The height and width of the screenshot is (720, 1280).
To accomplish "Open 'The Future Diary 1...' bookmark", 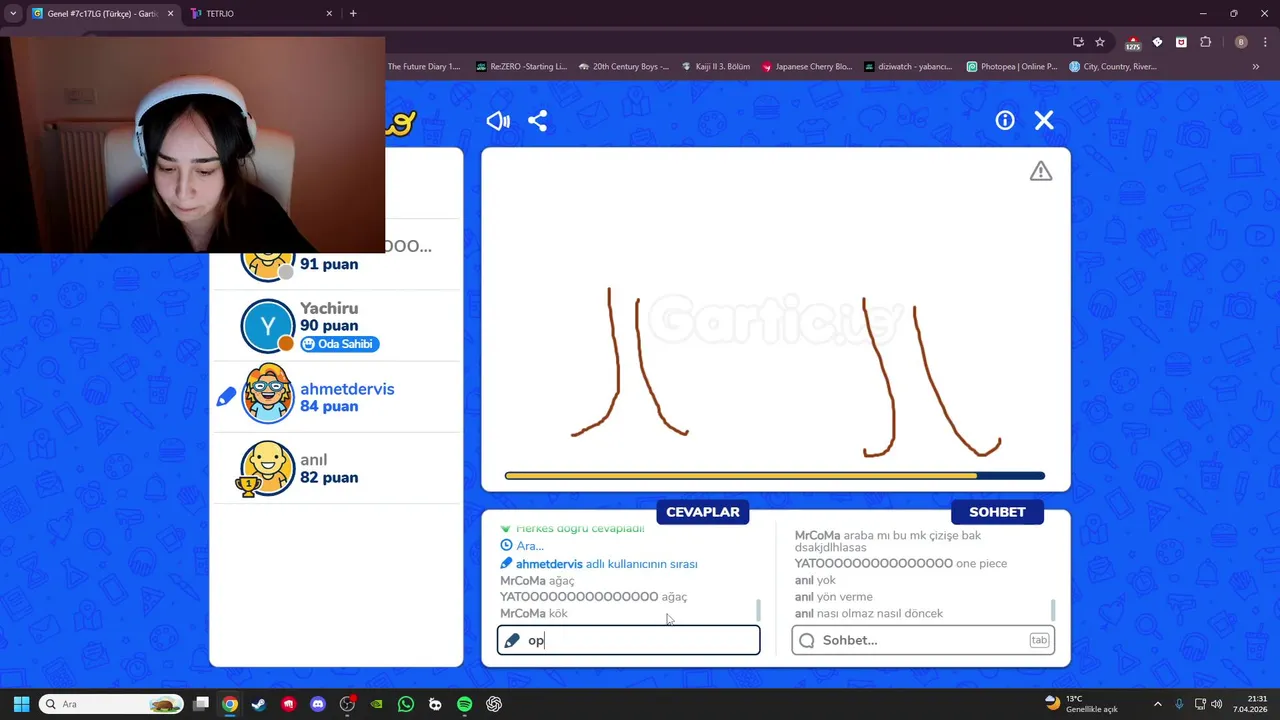I will click(424, 67).
